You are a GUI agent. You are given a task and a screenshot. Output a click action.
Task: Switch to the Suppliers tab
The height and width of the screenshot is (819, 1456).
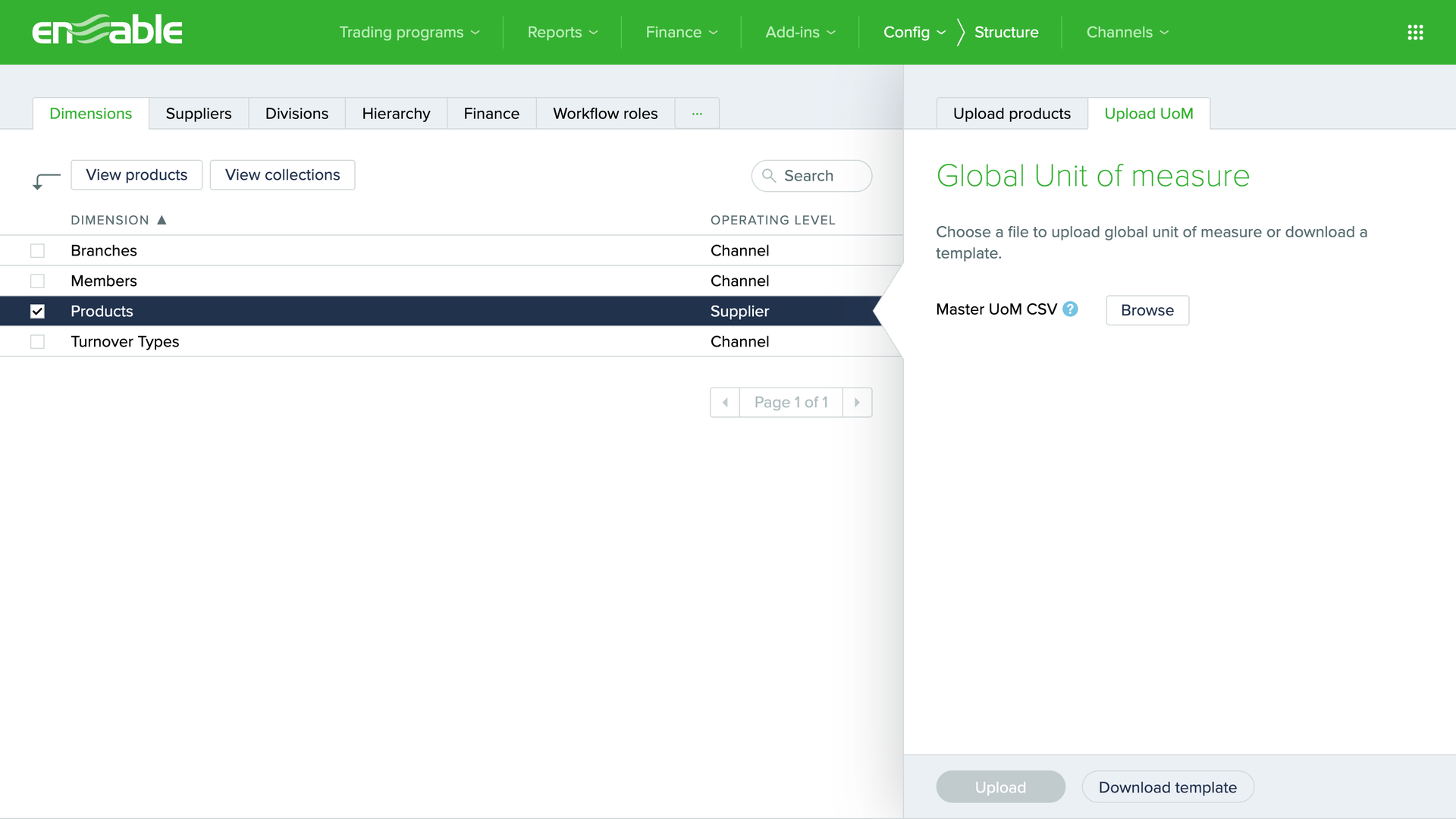pyautogui.click(x=198, y=113)
